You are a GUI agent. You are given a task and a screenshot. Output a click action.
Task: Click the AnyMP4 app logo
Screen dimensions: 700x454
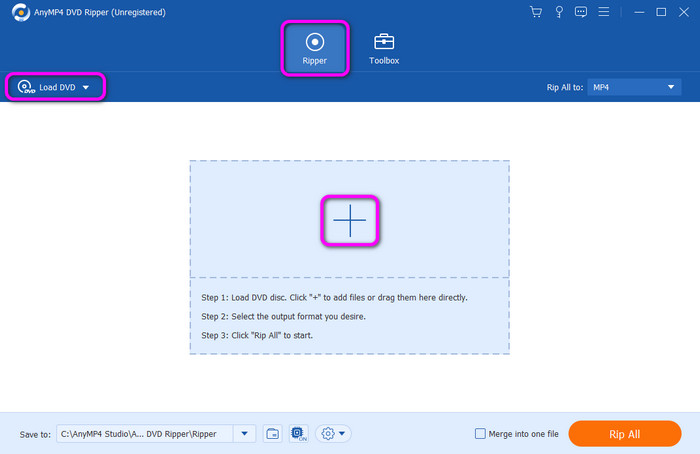(21, 12)
